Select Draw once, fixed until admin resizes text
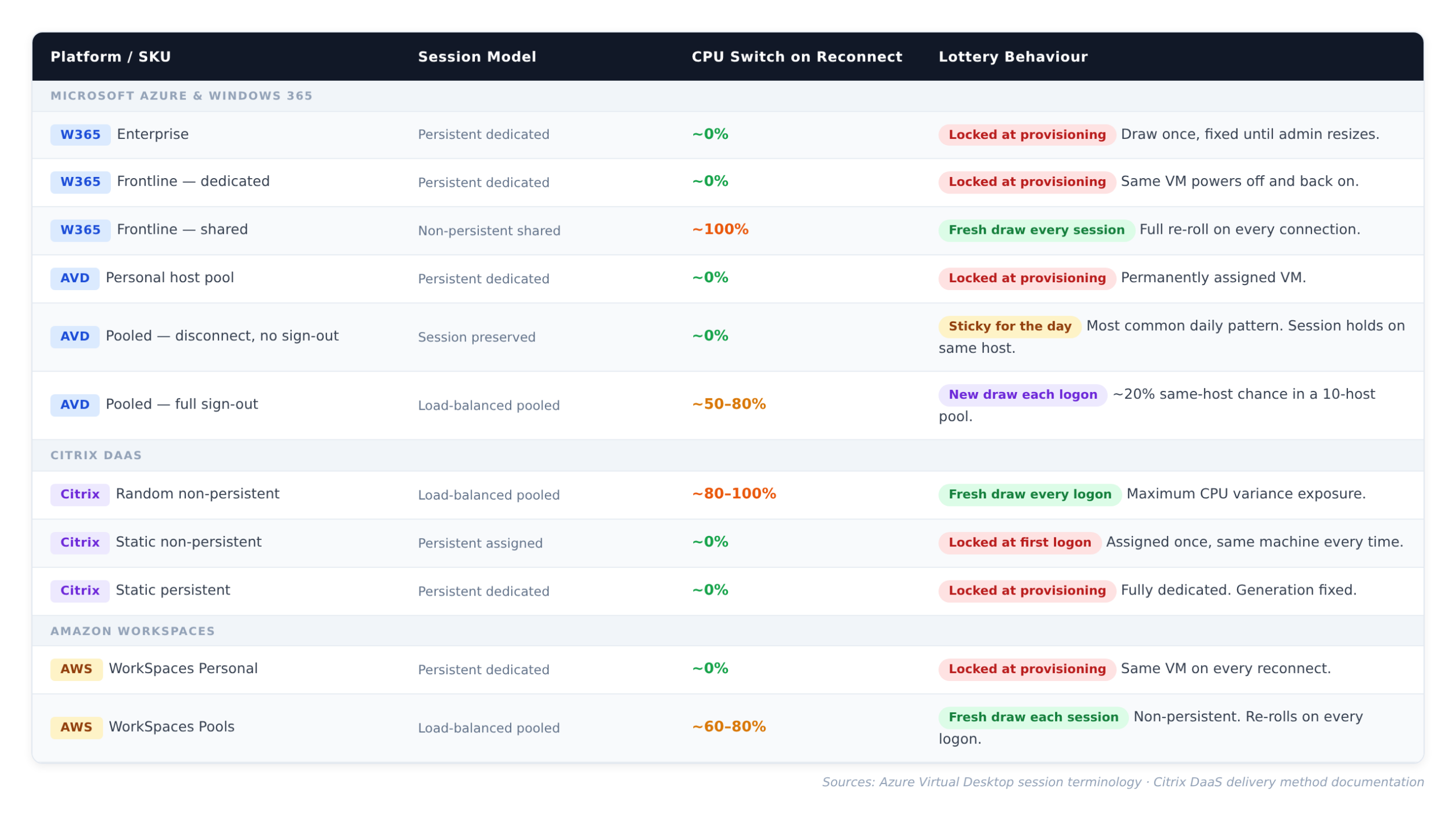Viewport: 1456px width, 821px height. click(x=1250, y=134)
